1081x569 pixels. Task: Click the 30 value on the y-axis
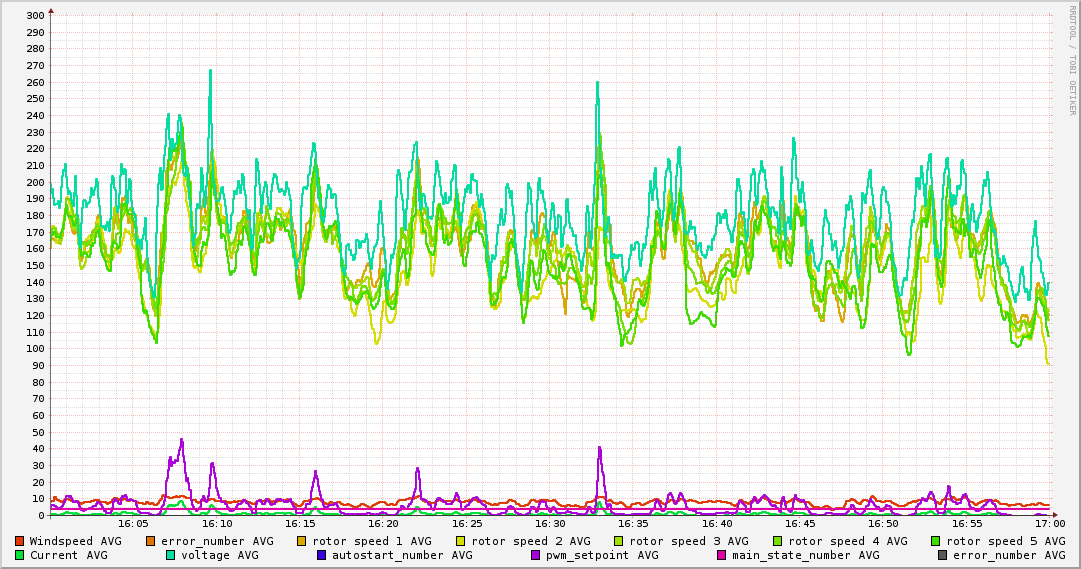(39, 466)
